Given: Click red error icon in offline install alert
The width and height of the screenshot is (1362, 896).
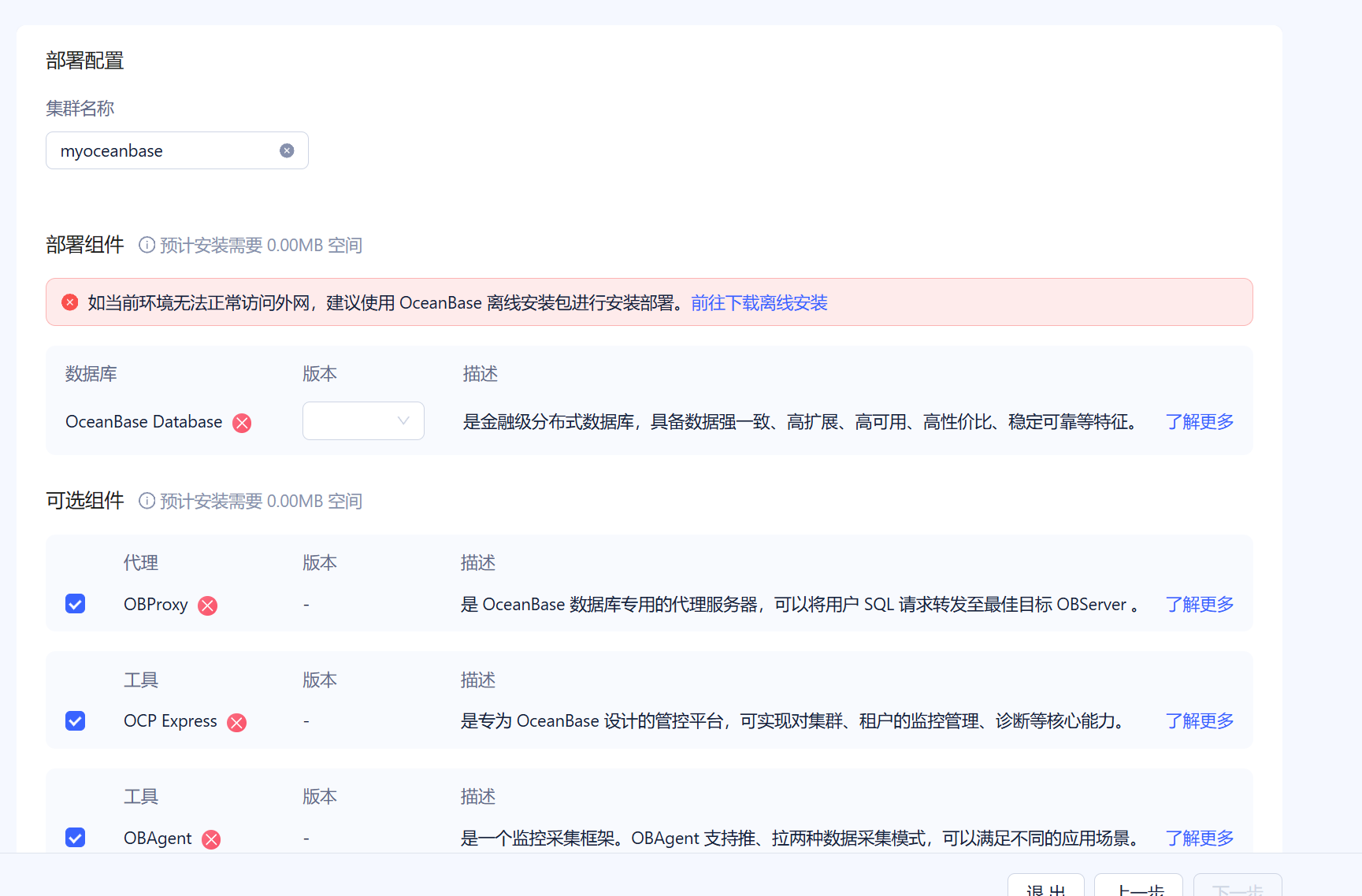Looking at the screenshot, I should click(x=70, y=302).
